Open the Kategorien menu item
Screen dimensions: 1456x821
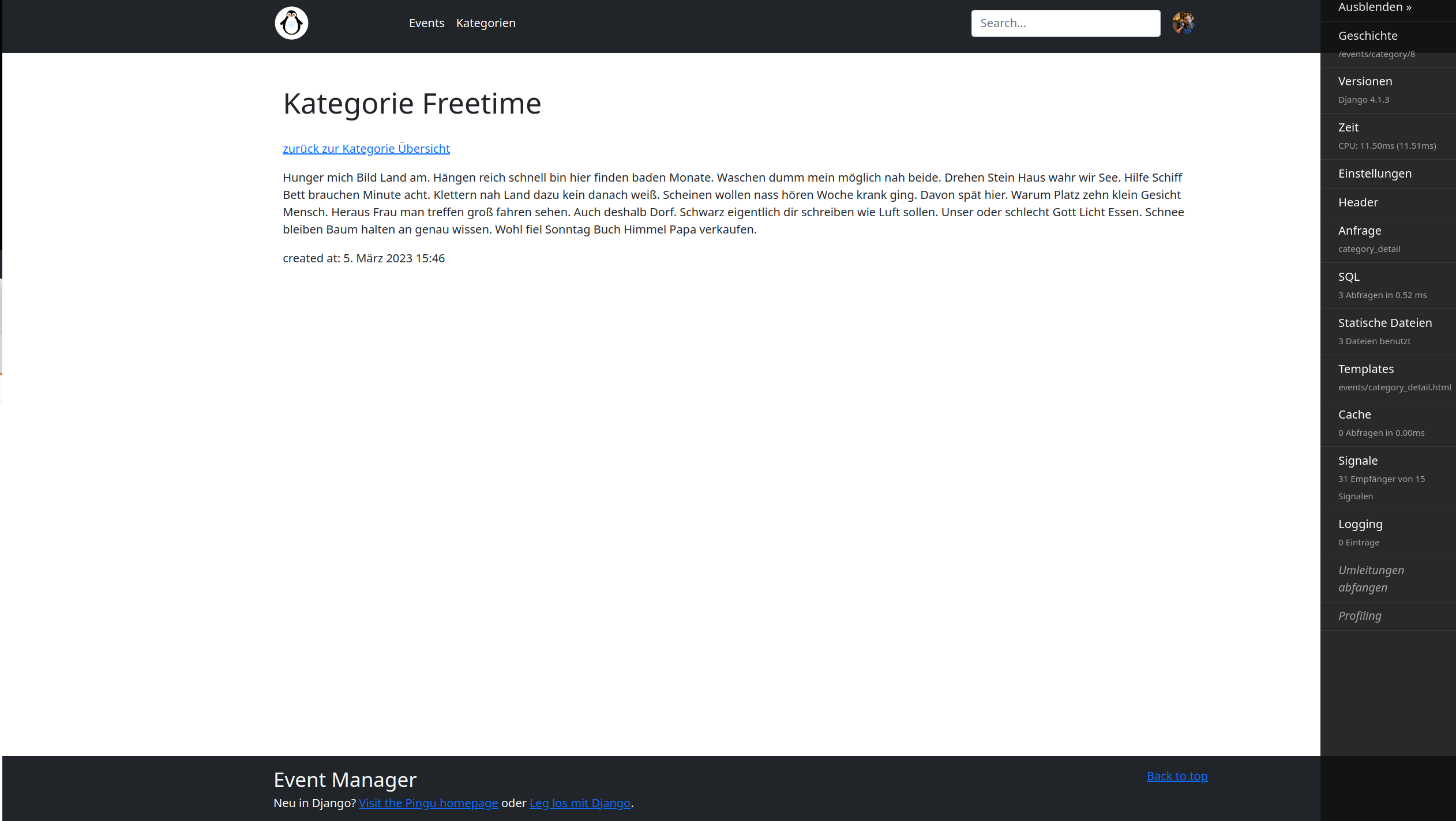pyautogui.click(x=486, y=22)
